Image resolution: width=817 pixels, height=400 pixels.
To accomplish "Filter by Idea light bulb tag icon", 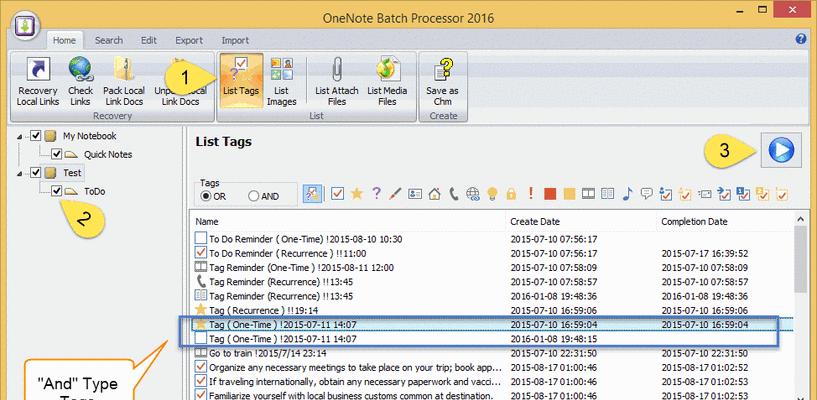I will coord(492,194).
